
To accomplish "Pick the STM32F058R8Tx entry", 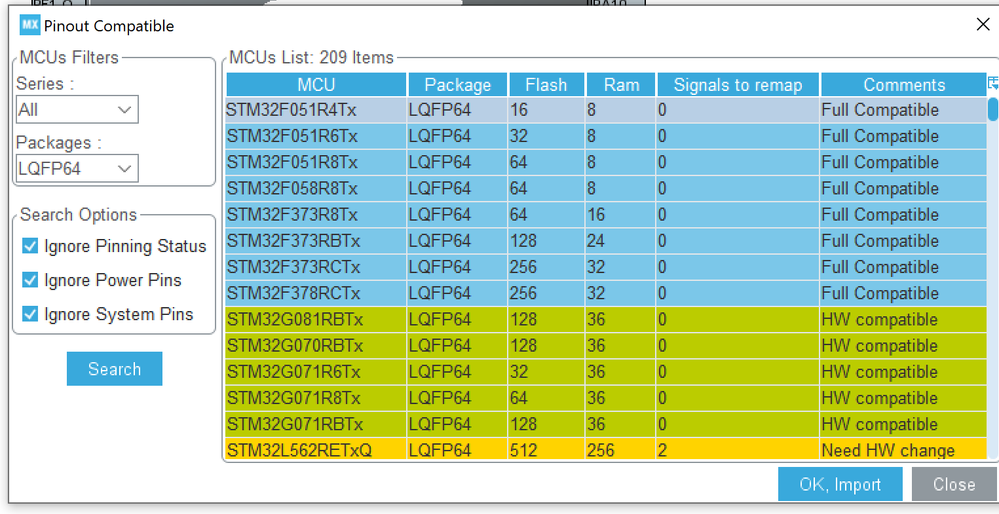I will (x=606, y=189).
